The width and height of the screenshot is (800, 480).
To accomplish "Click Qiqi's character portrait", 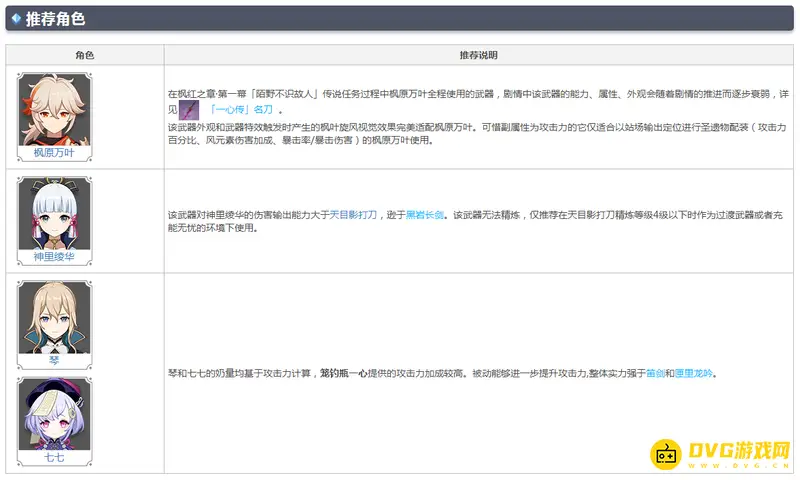I will click(x=55, y=412).
